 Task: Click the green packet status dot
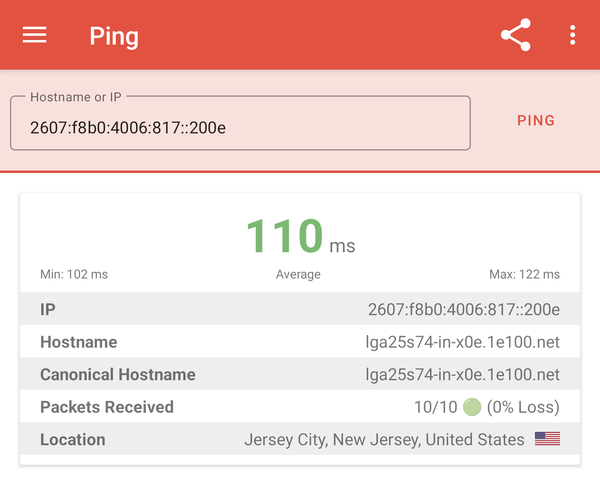click(x=472, y=407)
